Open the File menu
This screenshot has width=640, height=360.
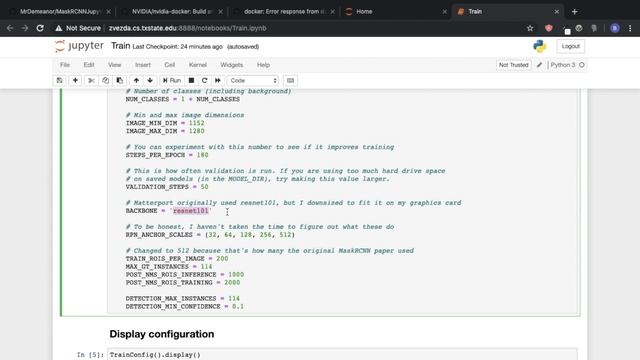[x=65, y=65]
